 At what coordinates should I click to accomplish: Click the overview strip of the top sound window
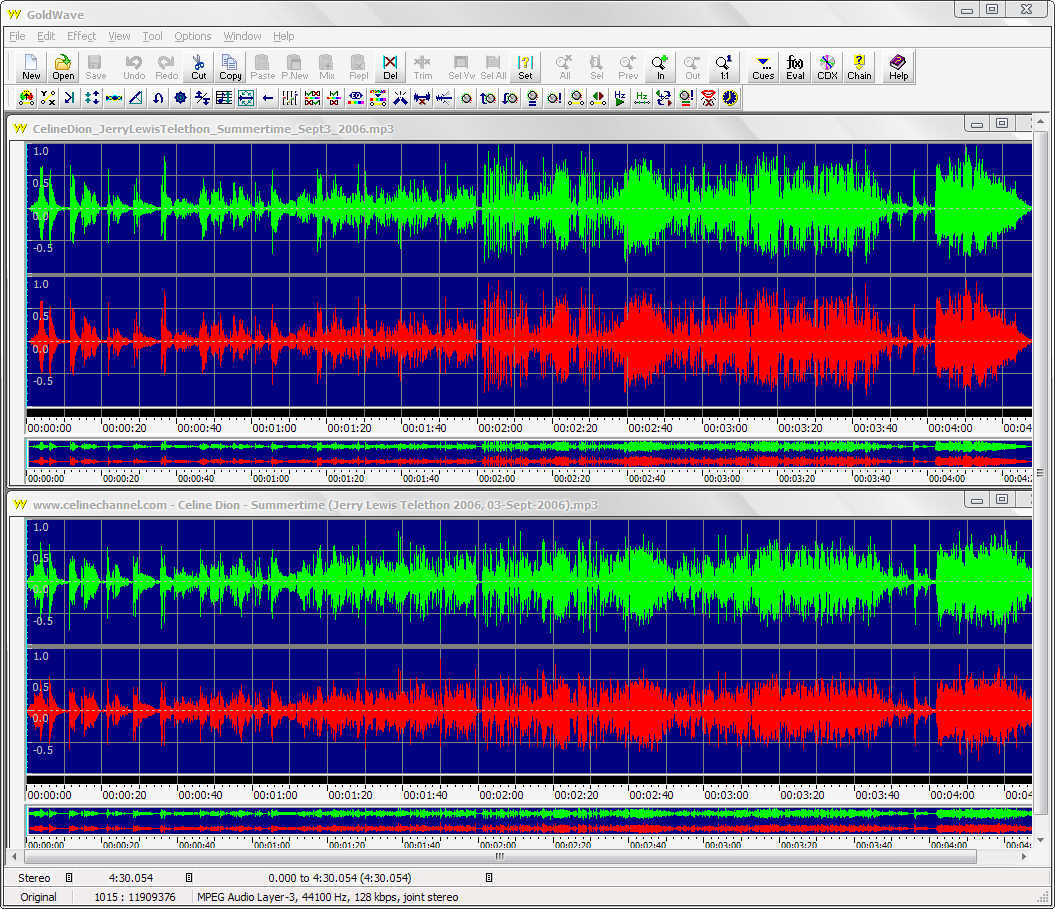tap(529, 453)
